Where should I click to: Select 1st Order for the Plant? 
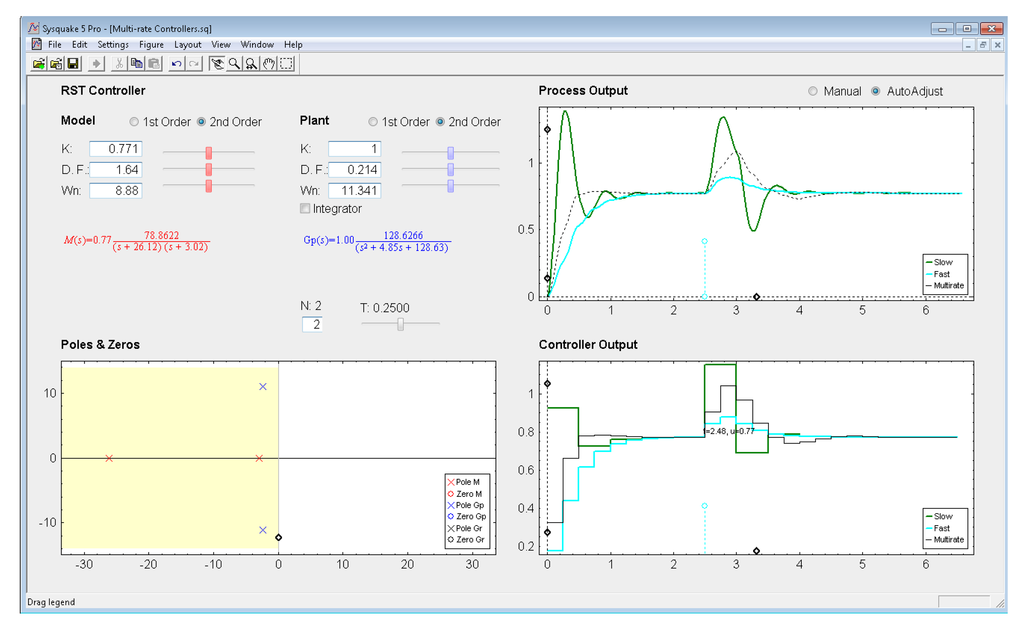click(374, 122)
